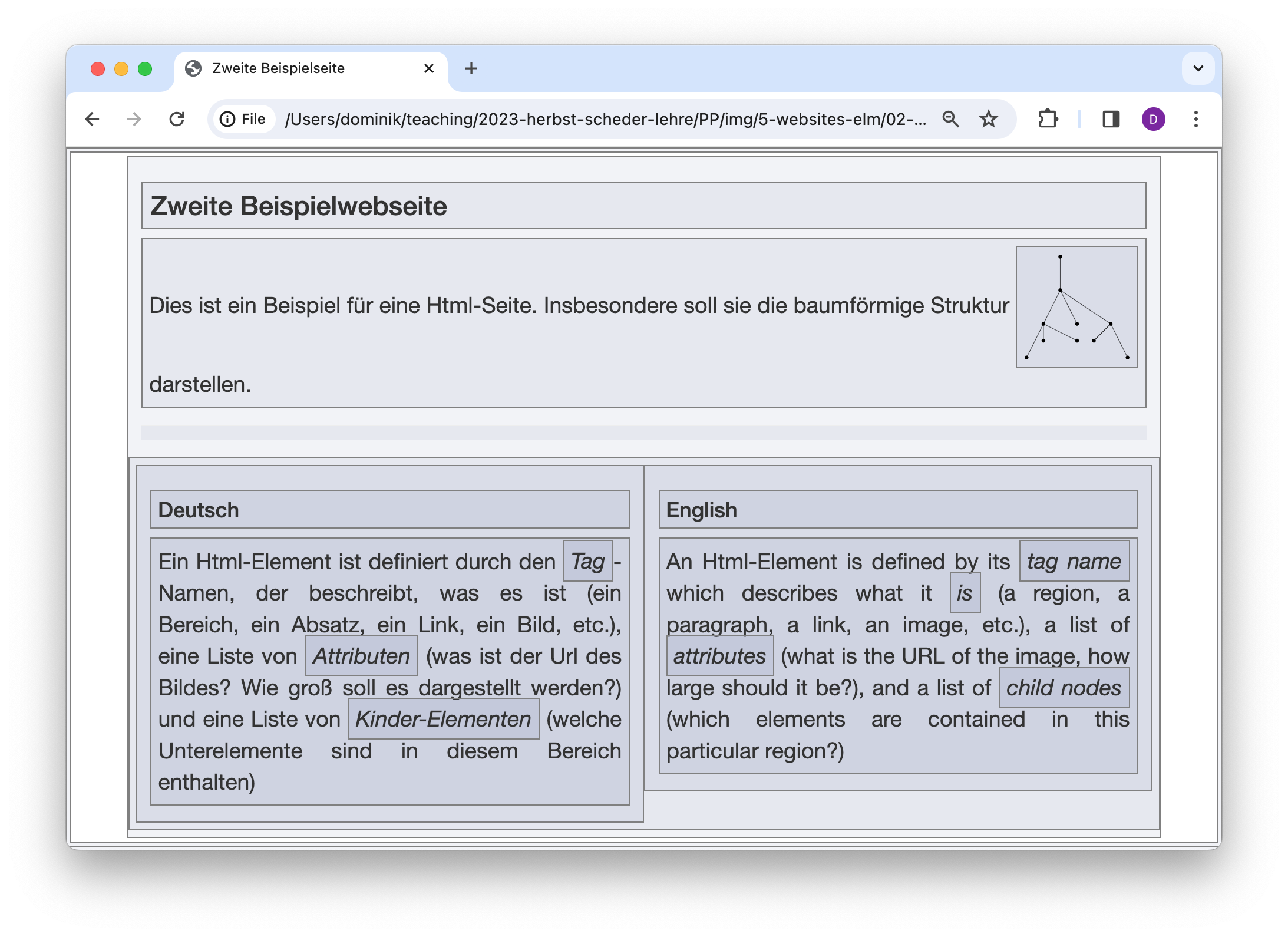Click the macOS yellow minimize button

pyautogui.click(x=121, y=69)
